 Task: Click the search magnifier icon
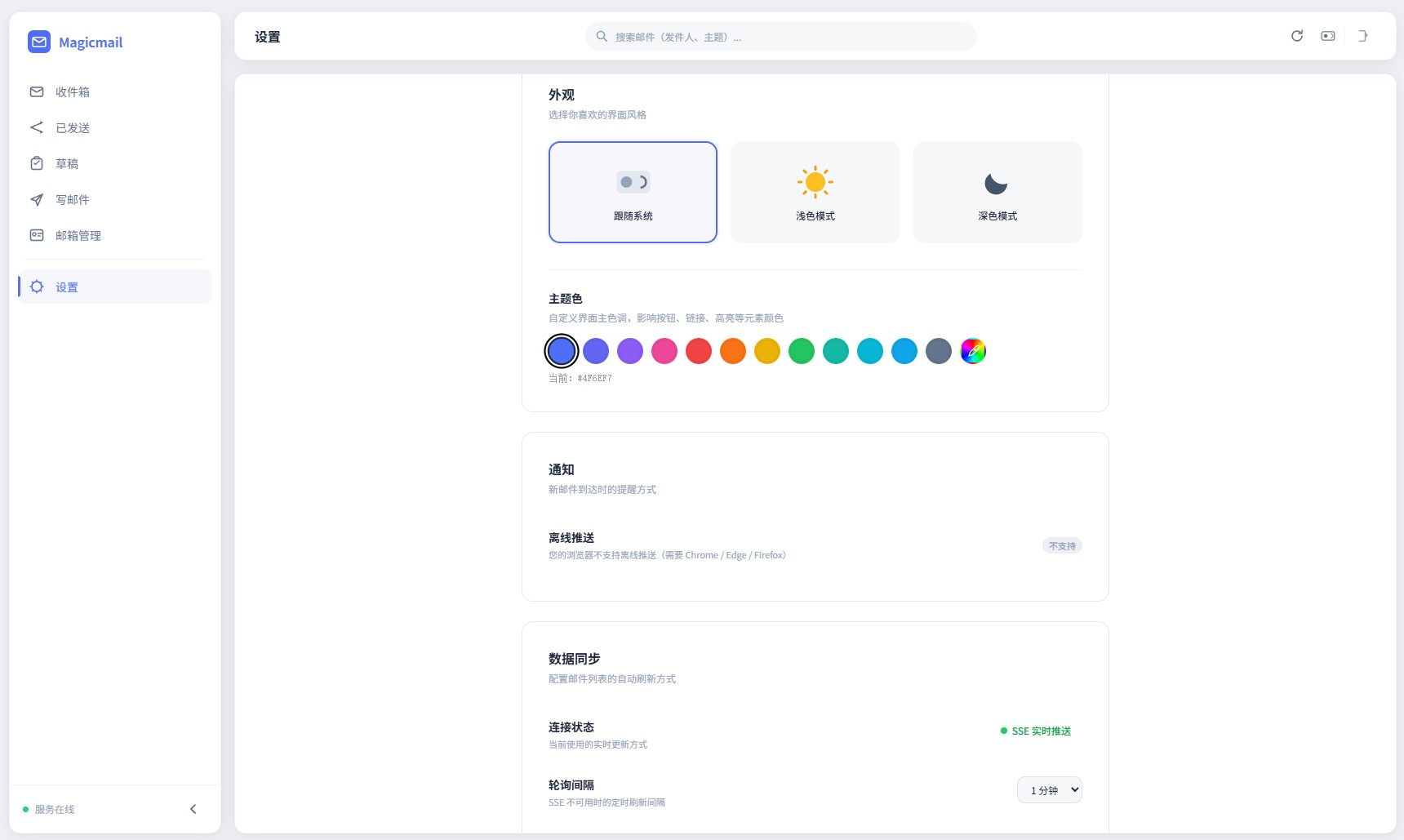pos(602,36)
